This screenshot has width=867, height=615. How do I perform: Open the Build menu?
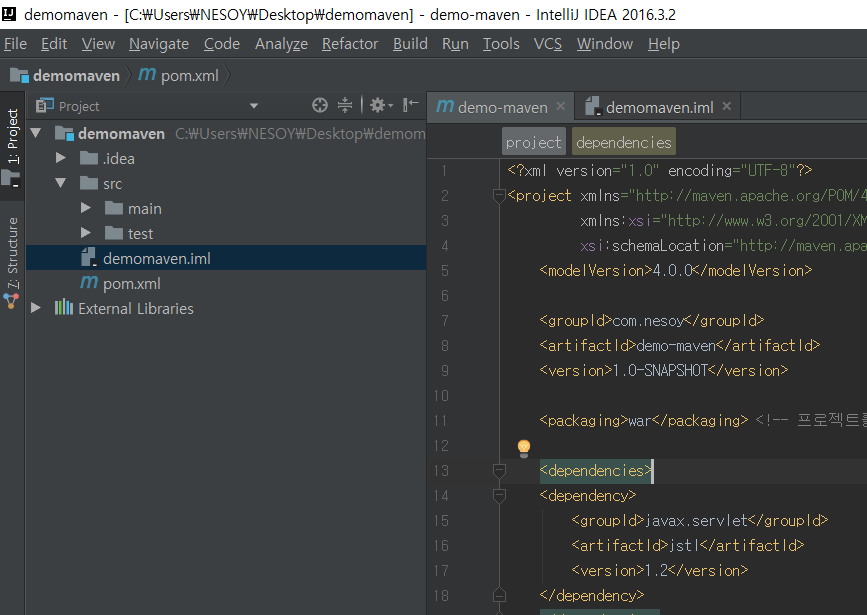[410, 44]
